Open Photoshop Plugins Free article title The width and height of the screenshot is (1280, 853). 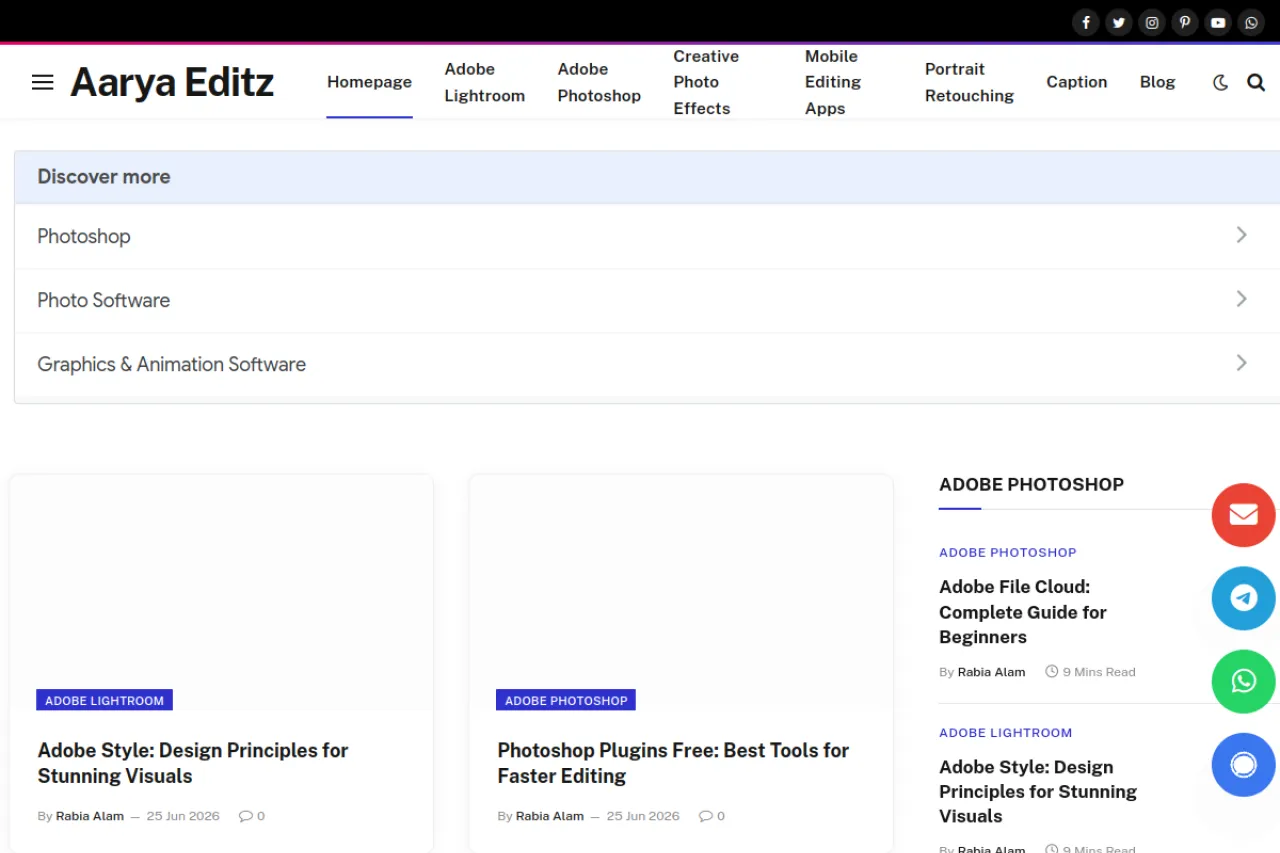(673, 763)
